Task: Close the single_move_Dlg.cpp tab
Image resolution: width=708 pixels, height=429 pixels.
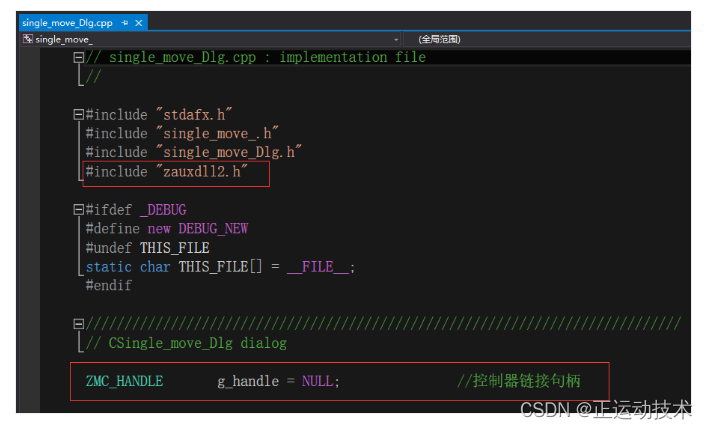Action: 138,22
